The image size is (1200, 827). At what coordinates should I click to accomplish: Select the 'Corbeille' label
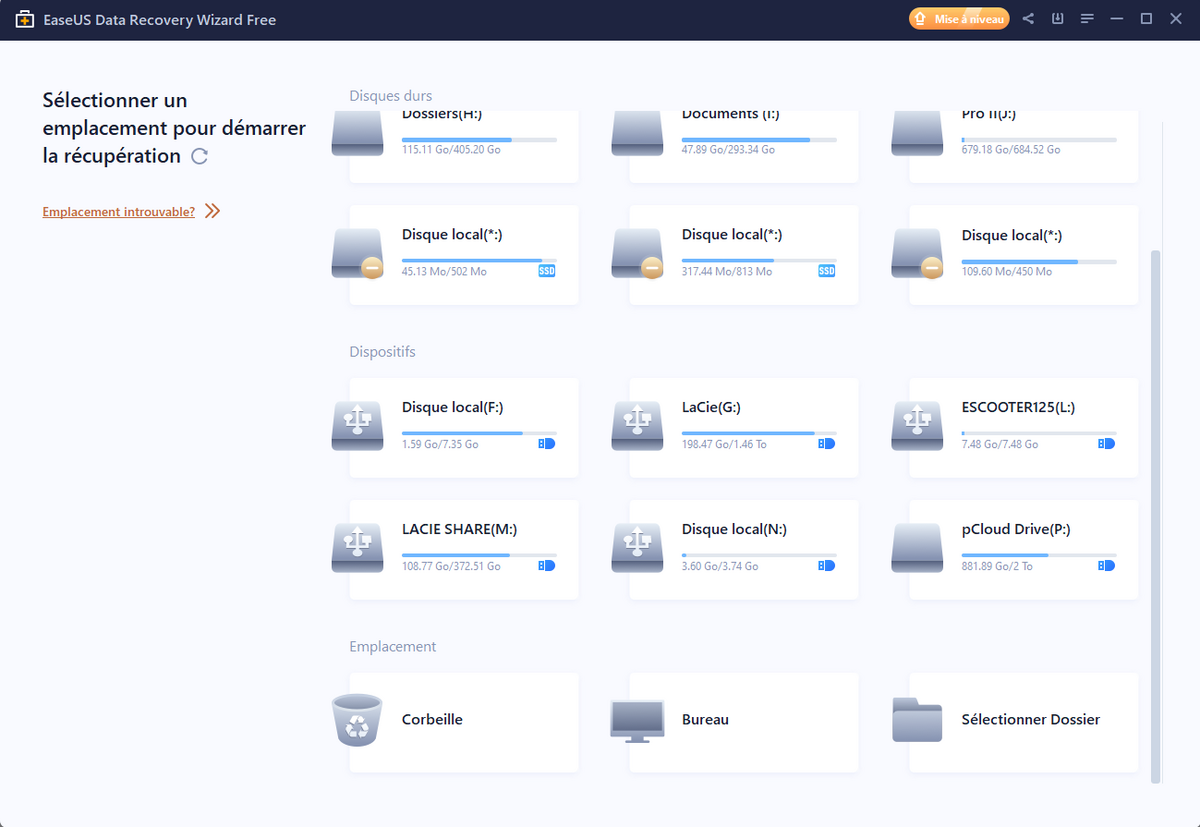[432, 719]
